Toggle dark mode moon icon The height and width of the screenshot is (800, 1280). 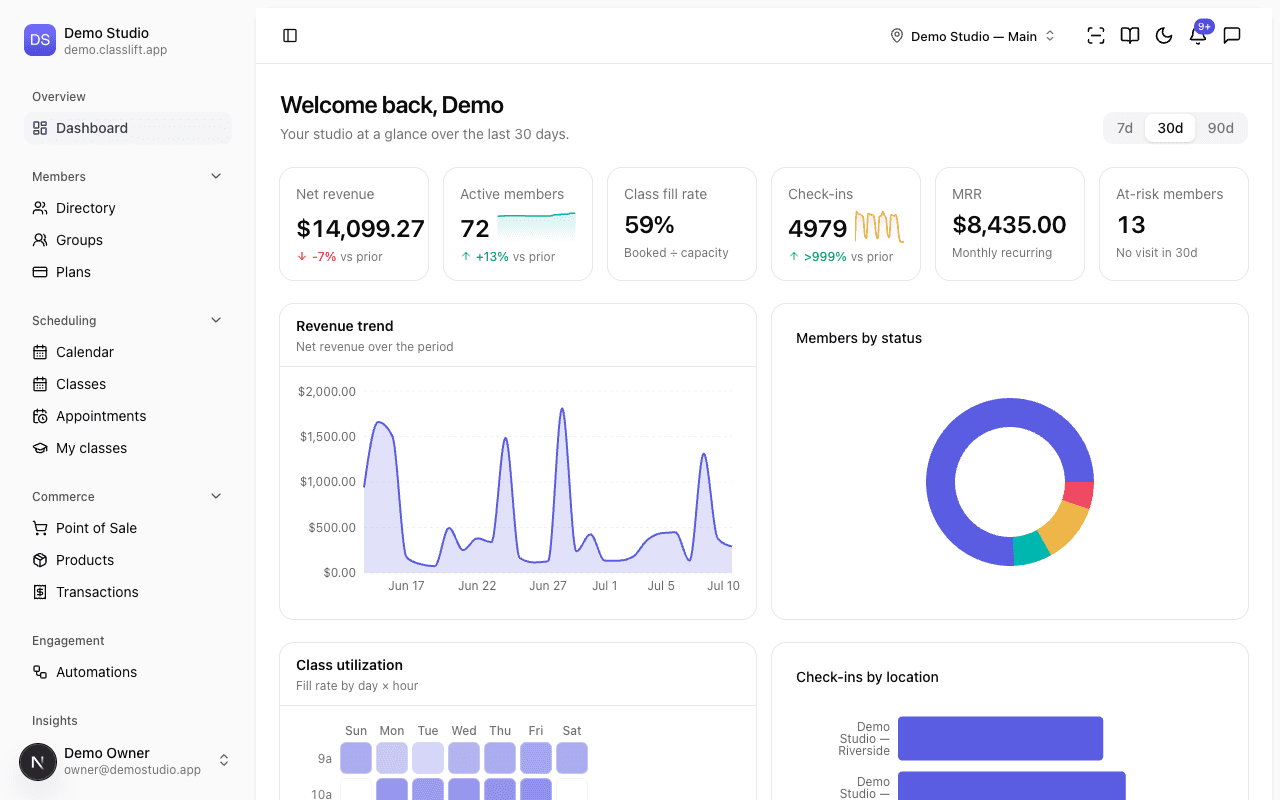(x=1164, y=36)
